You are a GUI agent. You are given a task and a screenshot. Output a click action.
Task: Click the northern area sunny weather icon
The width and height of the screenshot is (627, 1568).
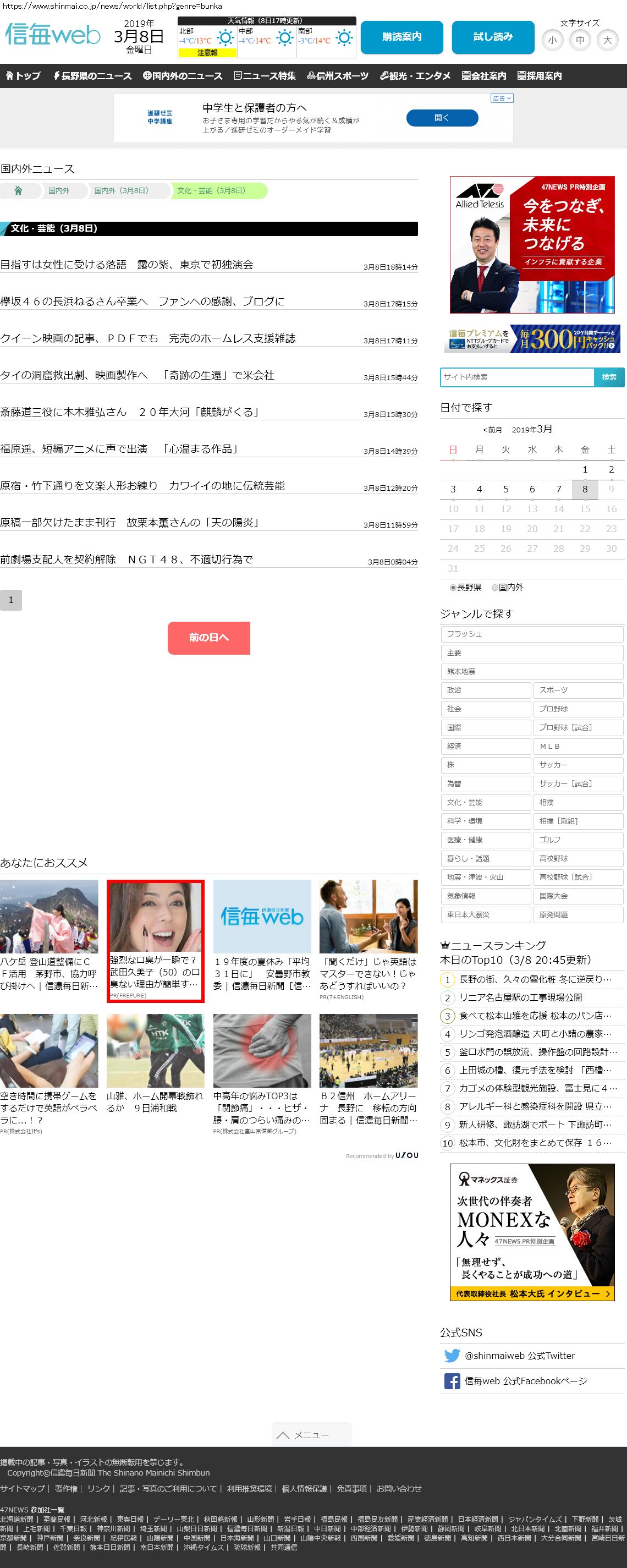(x=226, y=39)
